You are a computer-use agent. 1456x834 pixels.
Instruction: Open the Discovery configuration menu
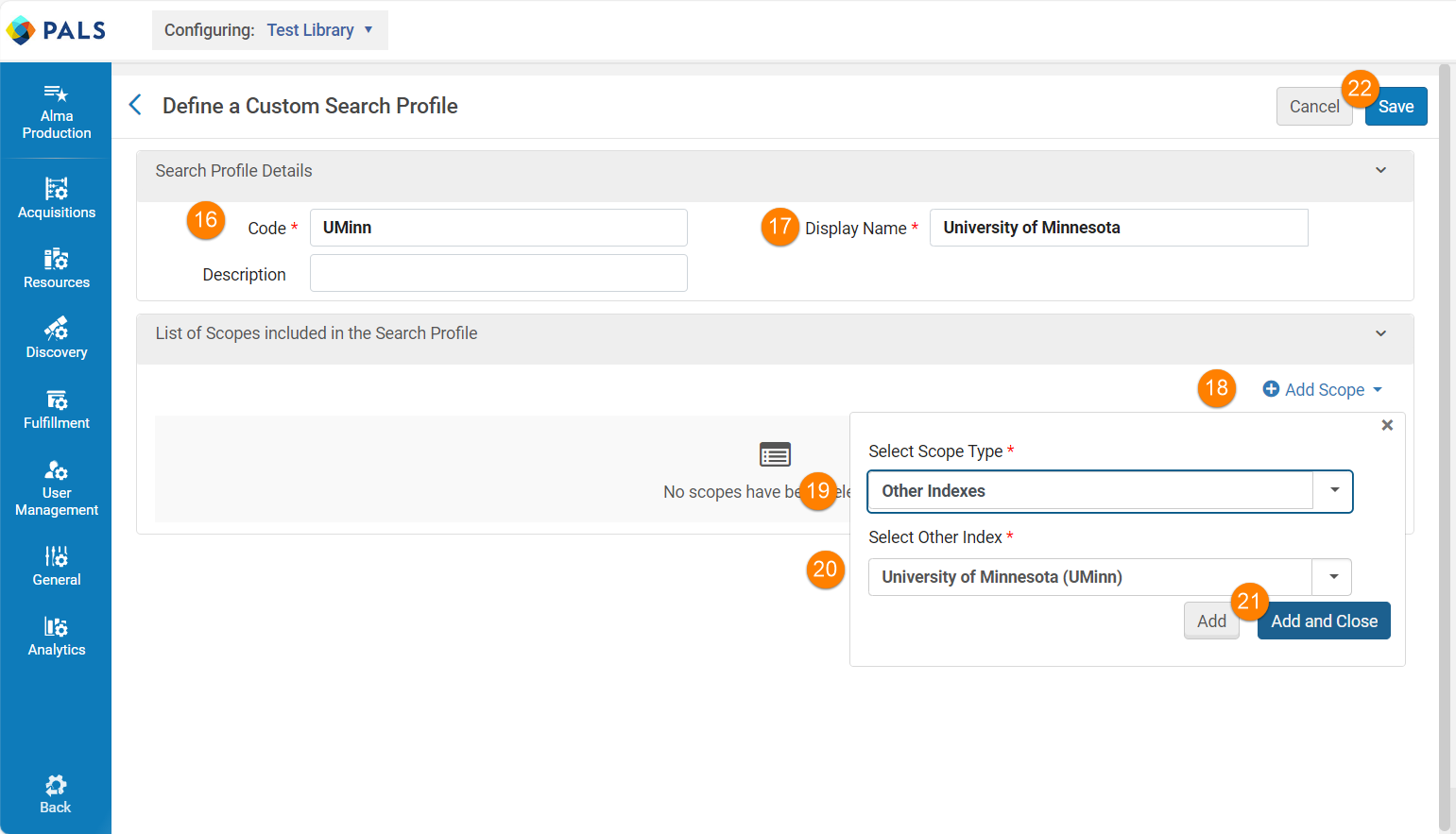(x=56, y=338)
